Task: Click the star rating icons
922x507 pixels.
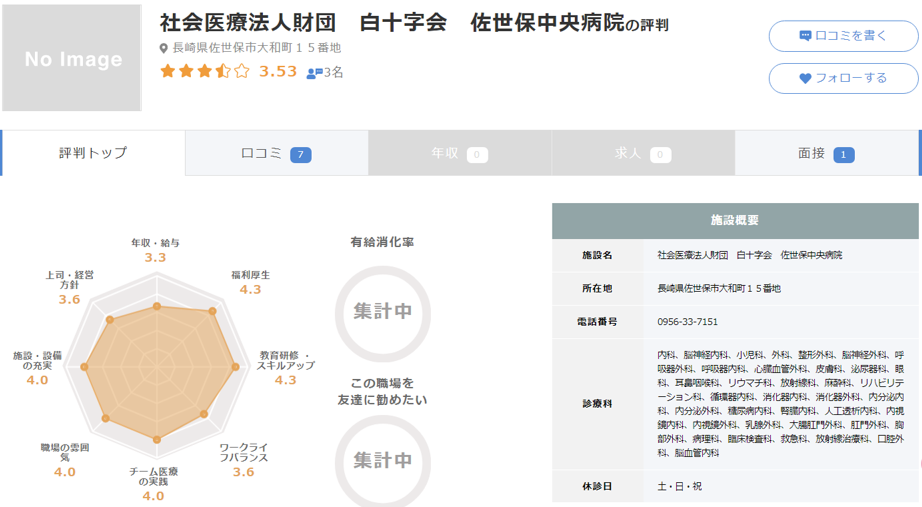Action: pos(205,72)
